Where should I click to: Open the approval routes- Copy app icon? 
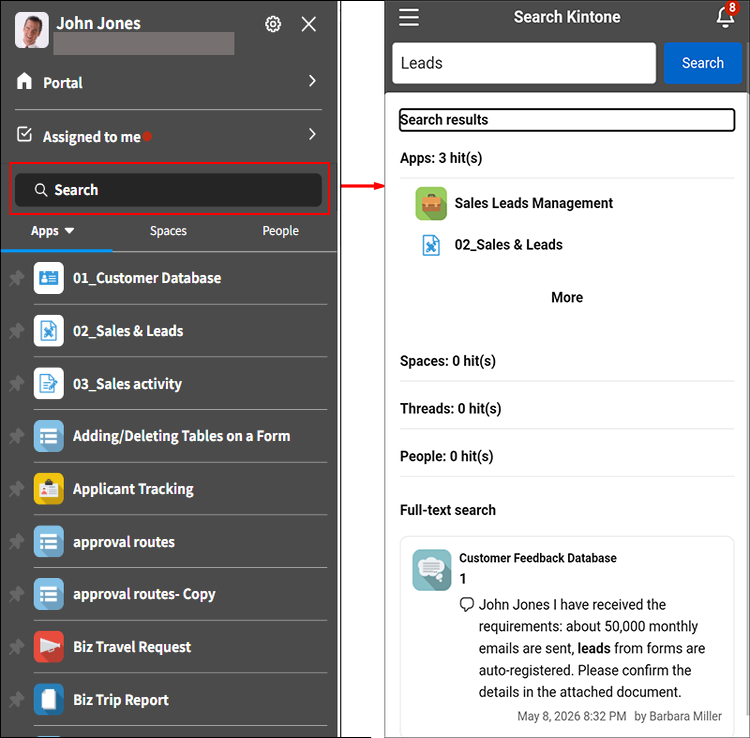[x=49, y=594]
